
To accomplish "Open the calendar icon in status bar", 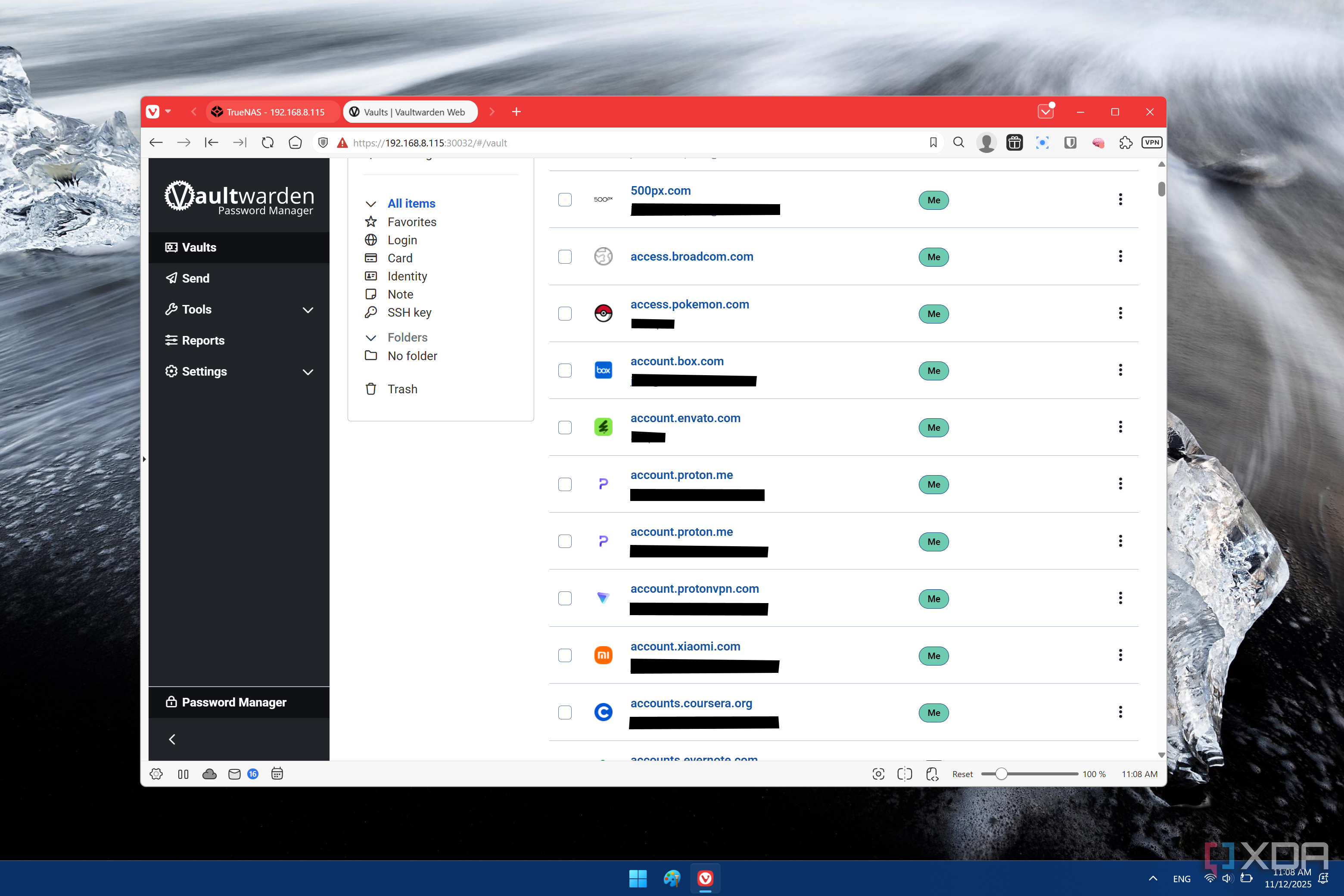I will pyautogui.click(x=277, y=774).
